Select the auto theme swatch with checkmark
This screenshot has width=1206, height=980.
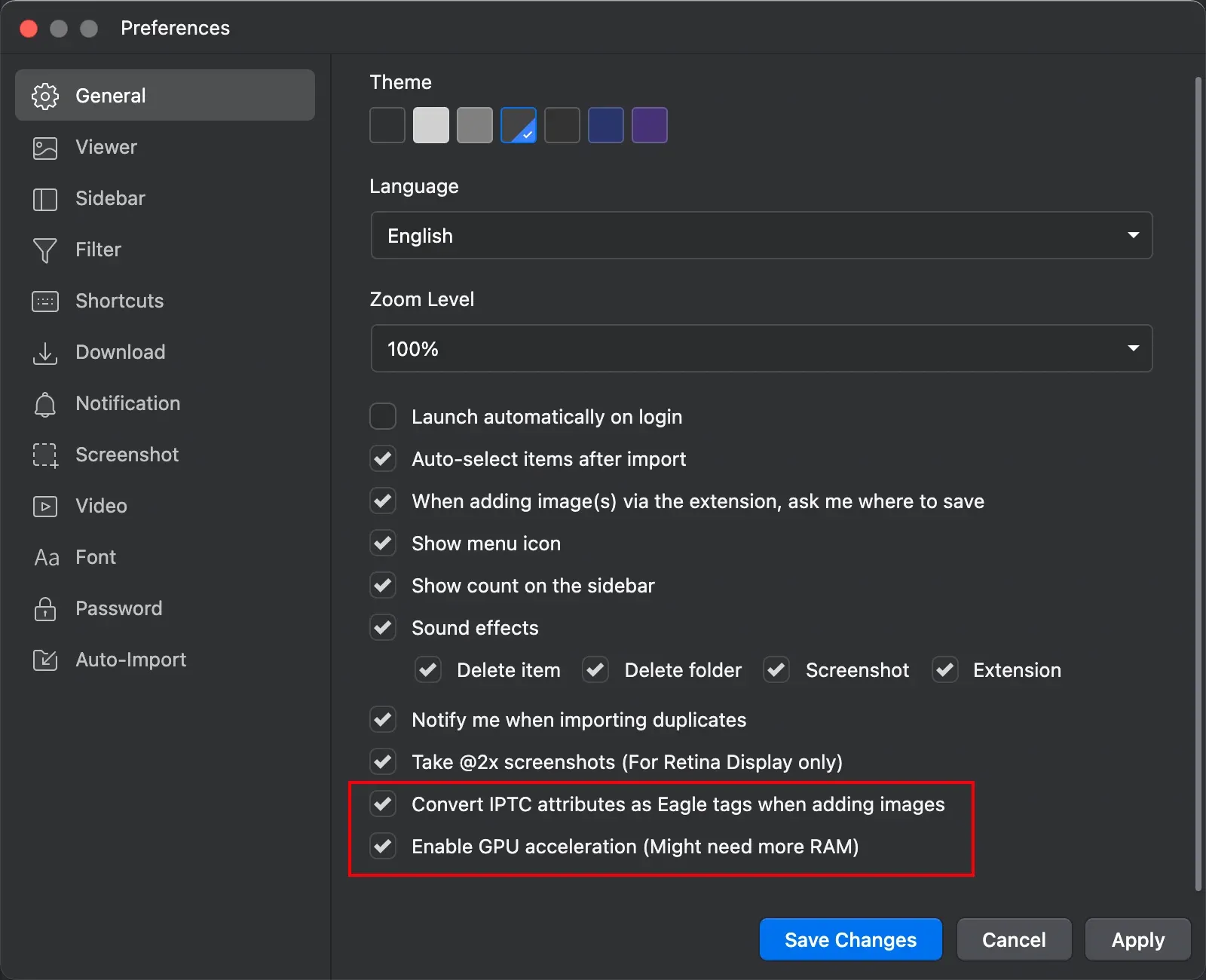(x=519, y=125)
